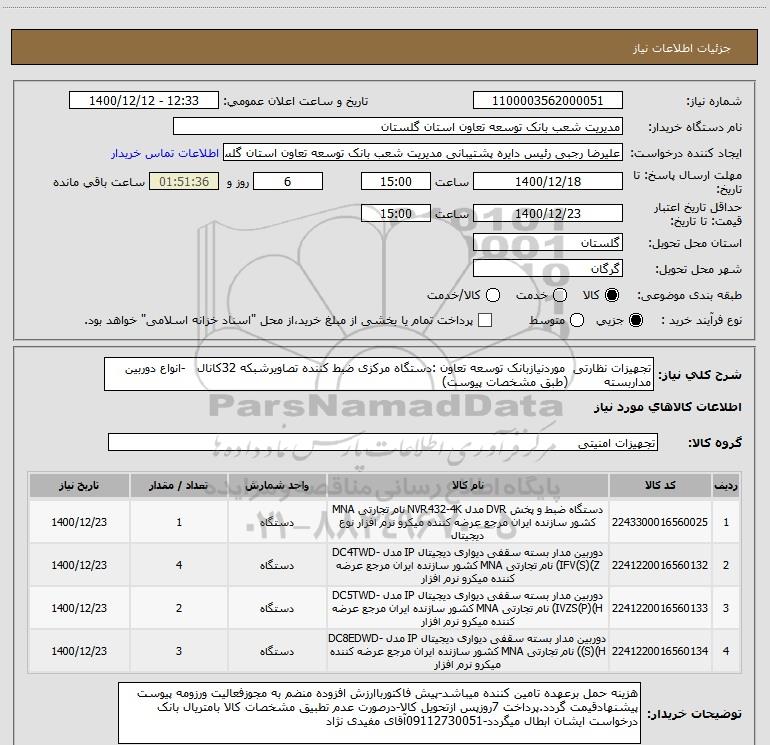Click the need number field 1100003562000051
This screenshot has width=770, height=745.
[x=548, y=101]
